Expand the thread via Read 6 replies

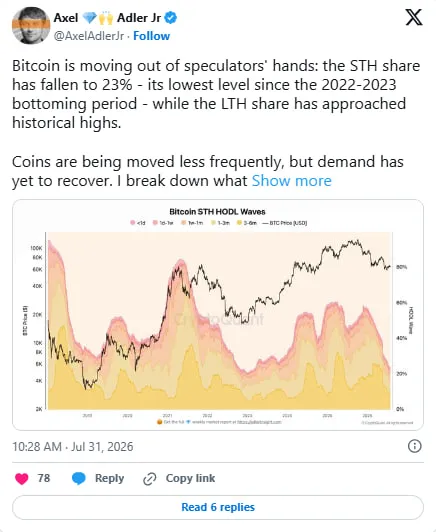(x=218, y=507)
